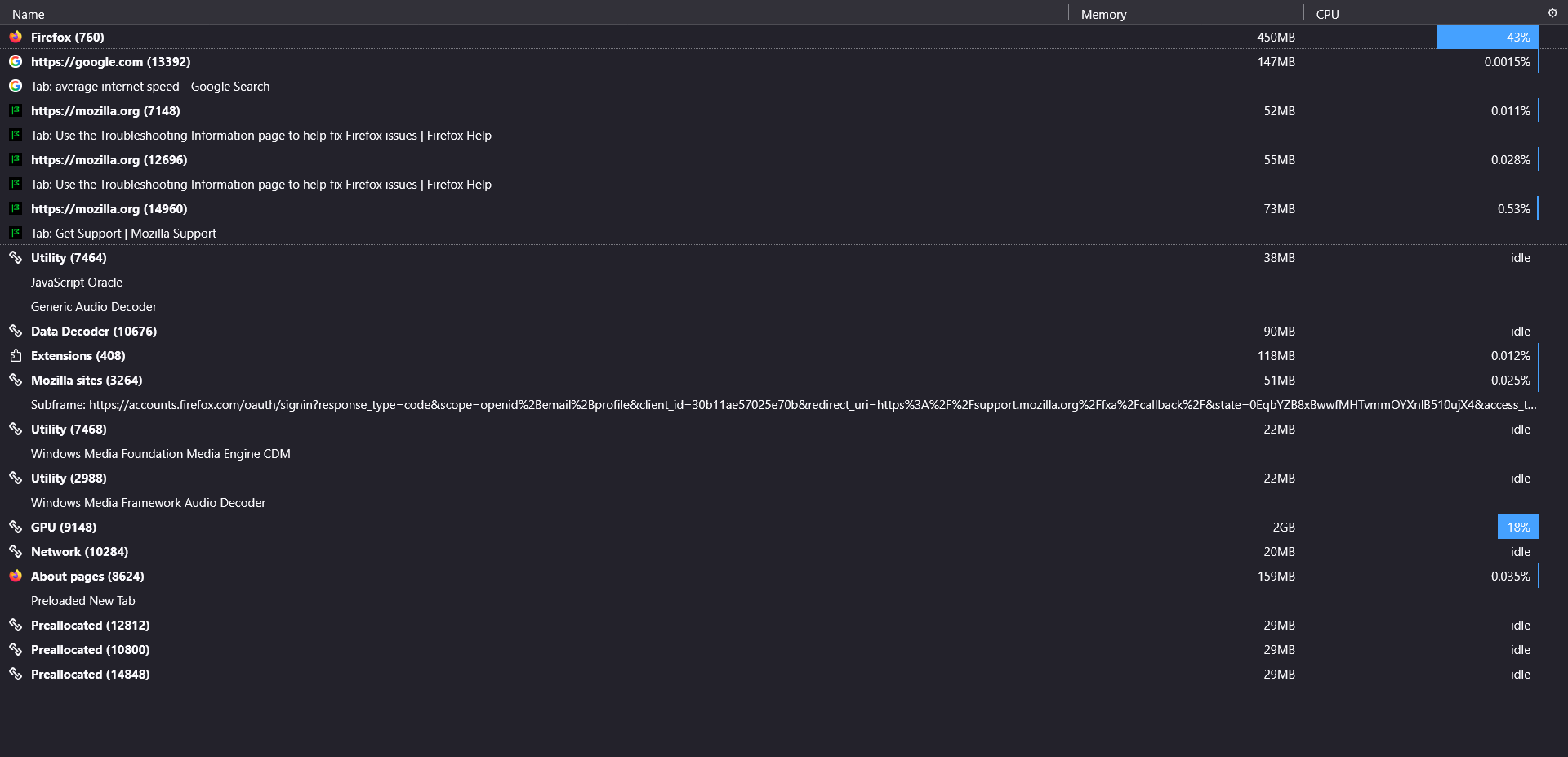The height and width of the screenshot is (757, 1568).
Task: Select the Network (10284) process name
Action: point(79,551)
